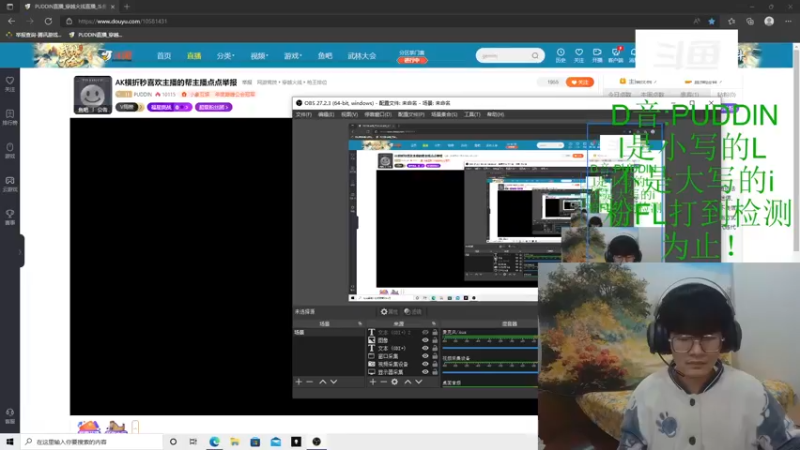The width and height of the screenshot is (800, 450).
Task: Open 关注 heart in the left sidebar
Action: [x=10, y=84]
